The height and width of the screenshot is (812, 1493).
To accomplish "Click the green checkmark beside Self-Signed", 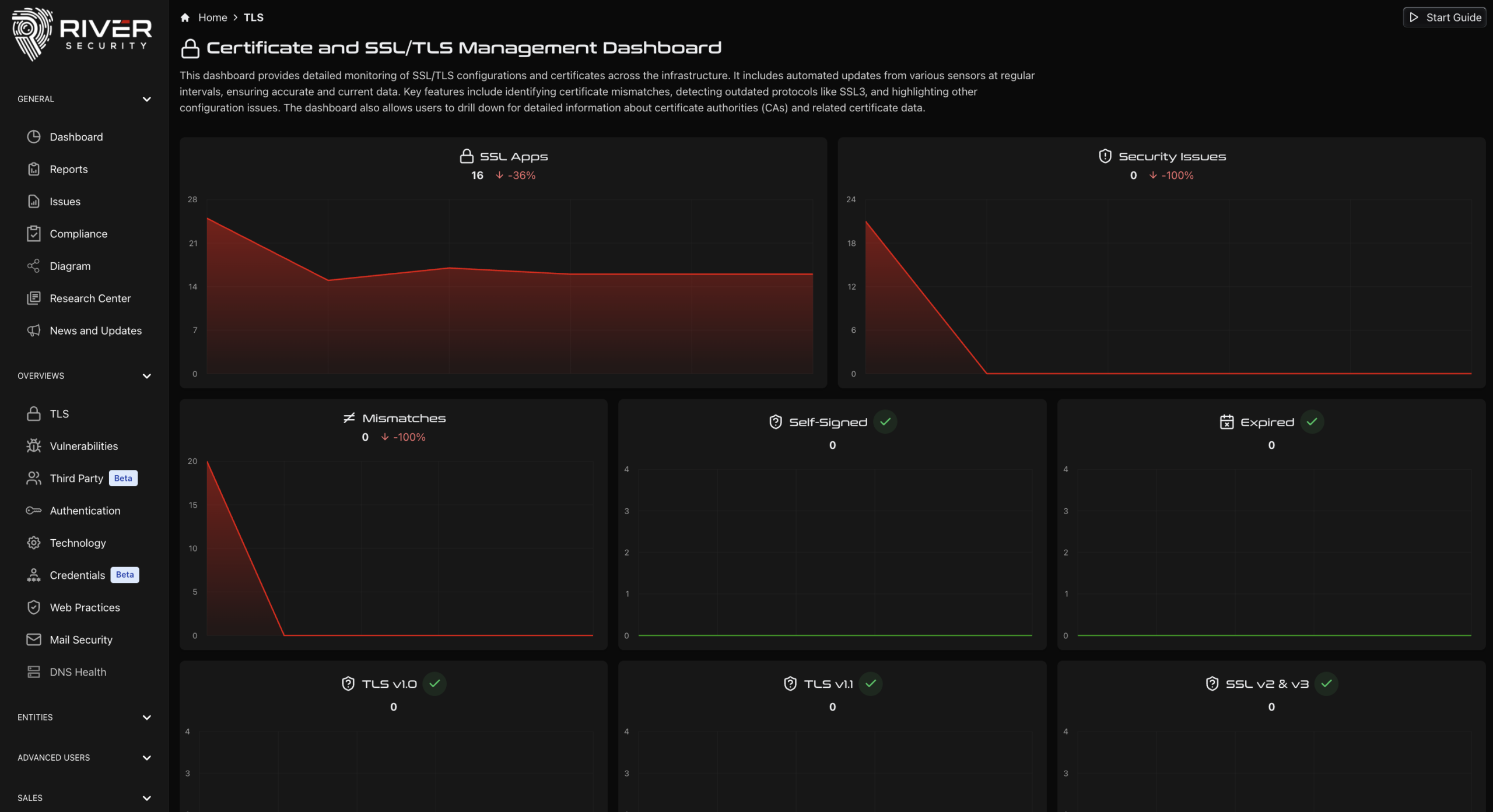I will pyautogui.click(x=885, y=421).
